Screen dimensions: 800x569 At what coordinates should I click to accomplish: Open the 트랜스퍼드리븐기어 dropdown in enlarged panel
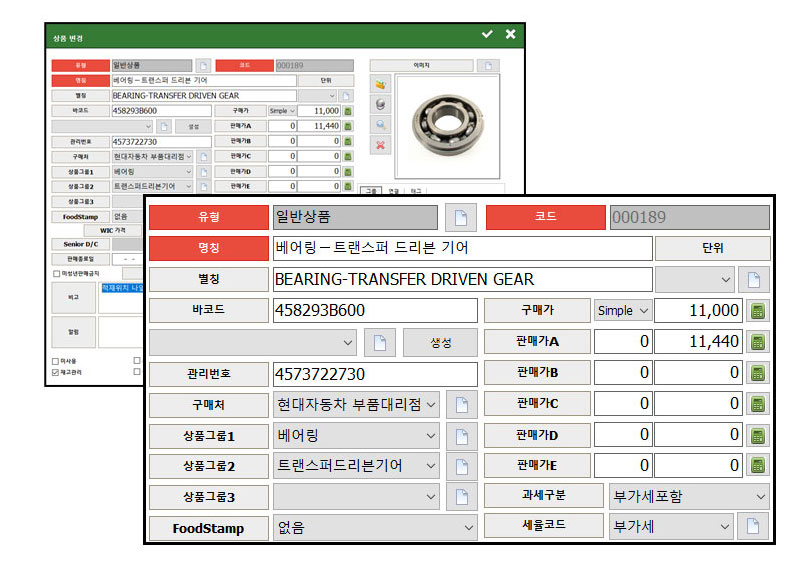coord(356,466)
